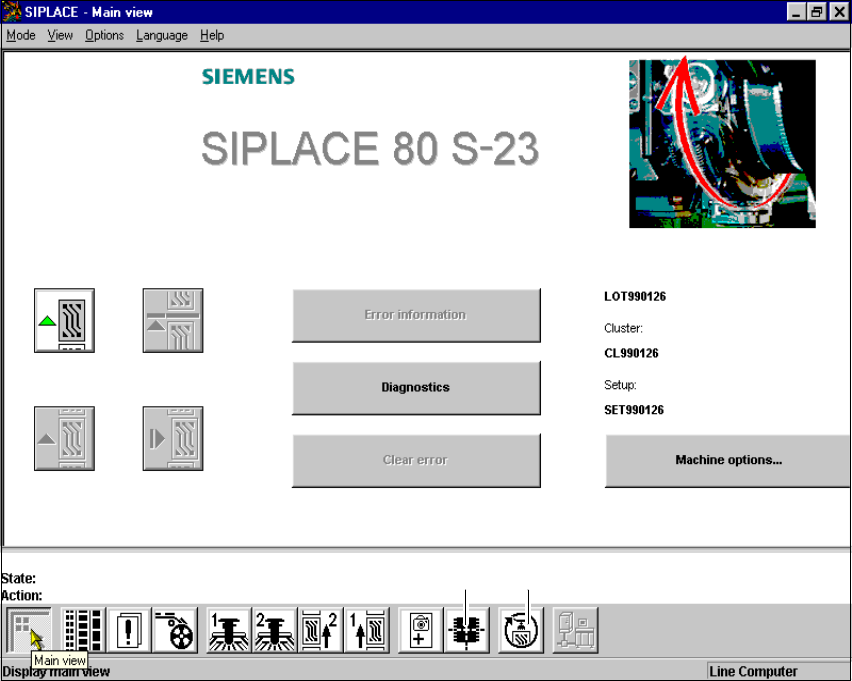Screen dimensions: 852x681
Task: Open the error messages exclamation icon
Action: click(x=129, y=630)
